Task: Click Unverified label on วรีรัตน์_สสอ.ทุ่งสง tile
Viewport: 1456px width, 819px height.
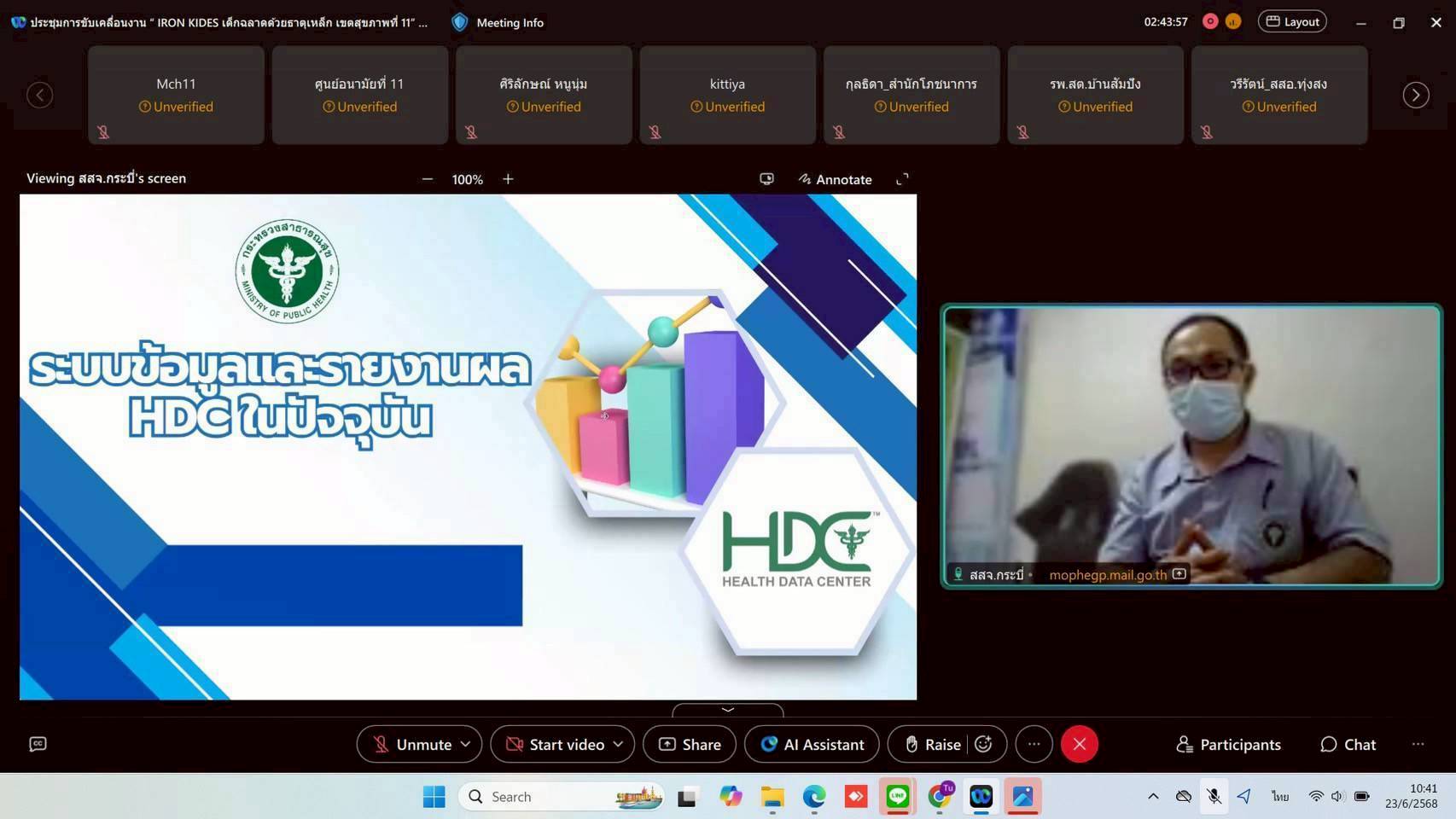Action: [x=1278, y=107]
